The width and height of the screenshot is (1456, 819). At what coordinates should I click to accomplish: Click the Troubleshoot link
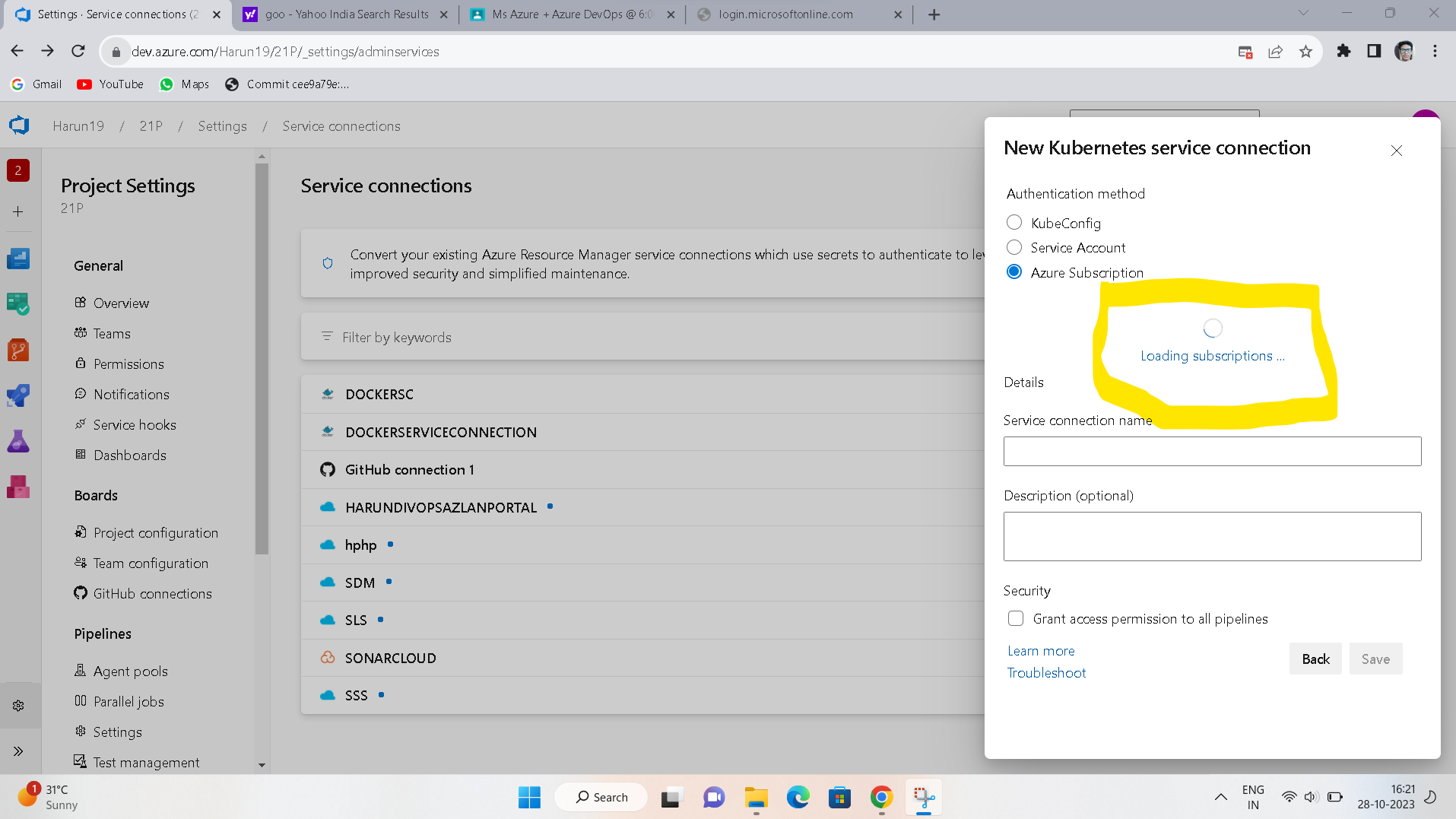pos(1046,672)
